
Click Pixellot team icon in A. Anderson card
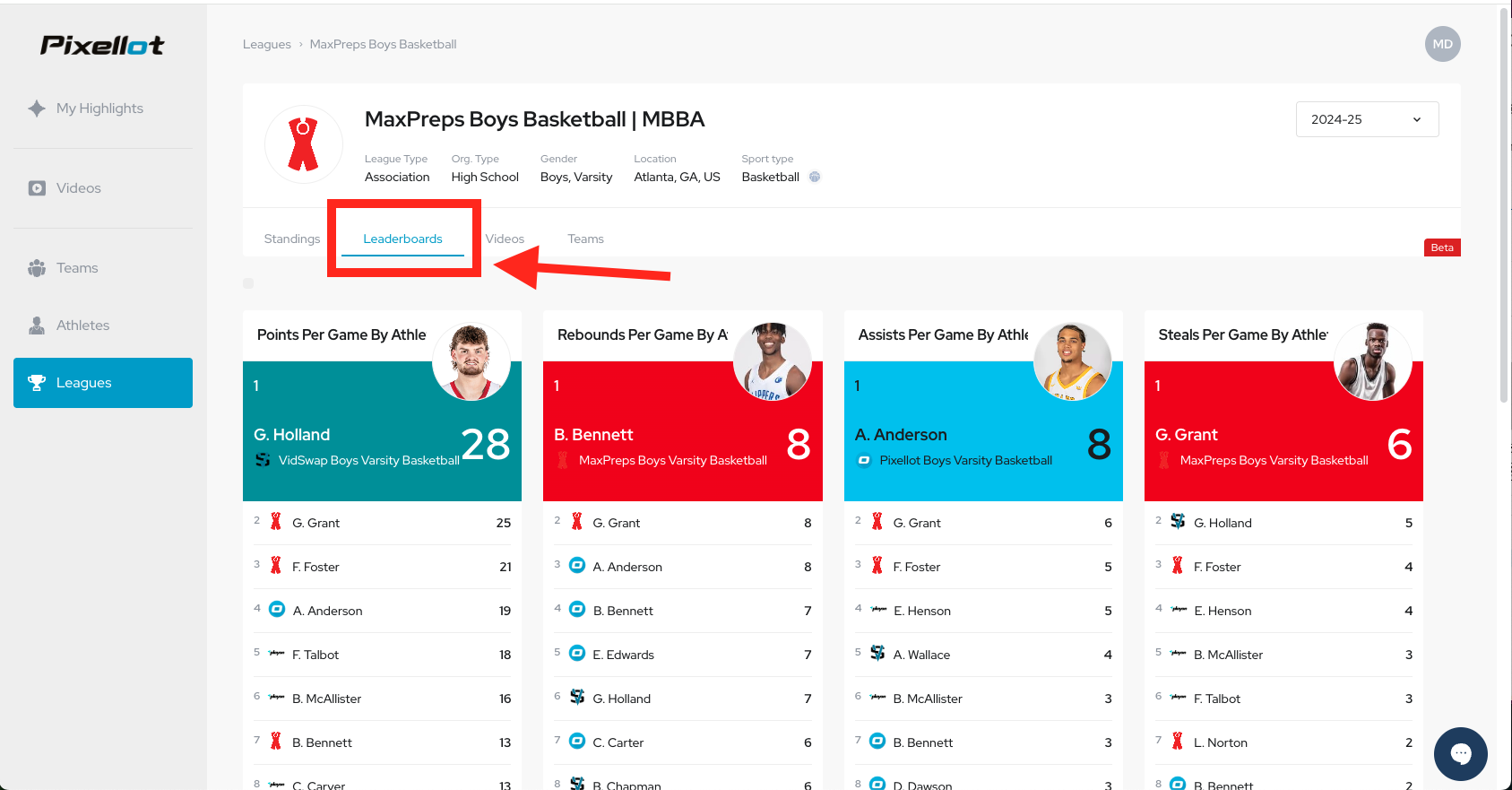click(x=864, y=460)
